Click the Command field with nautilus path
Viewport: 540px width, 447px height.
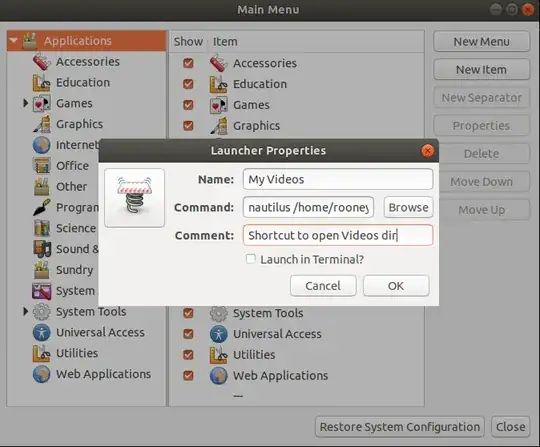[x=308, y=207]
